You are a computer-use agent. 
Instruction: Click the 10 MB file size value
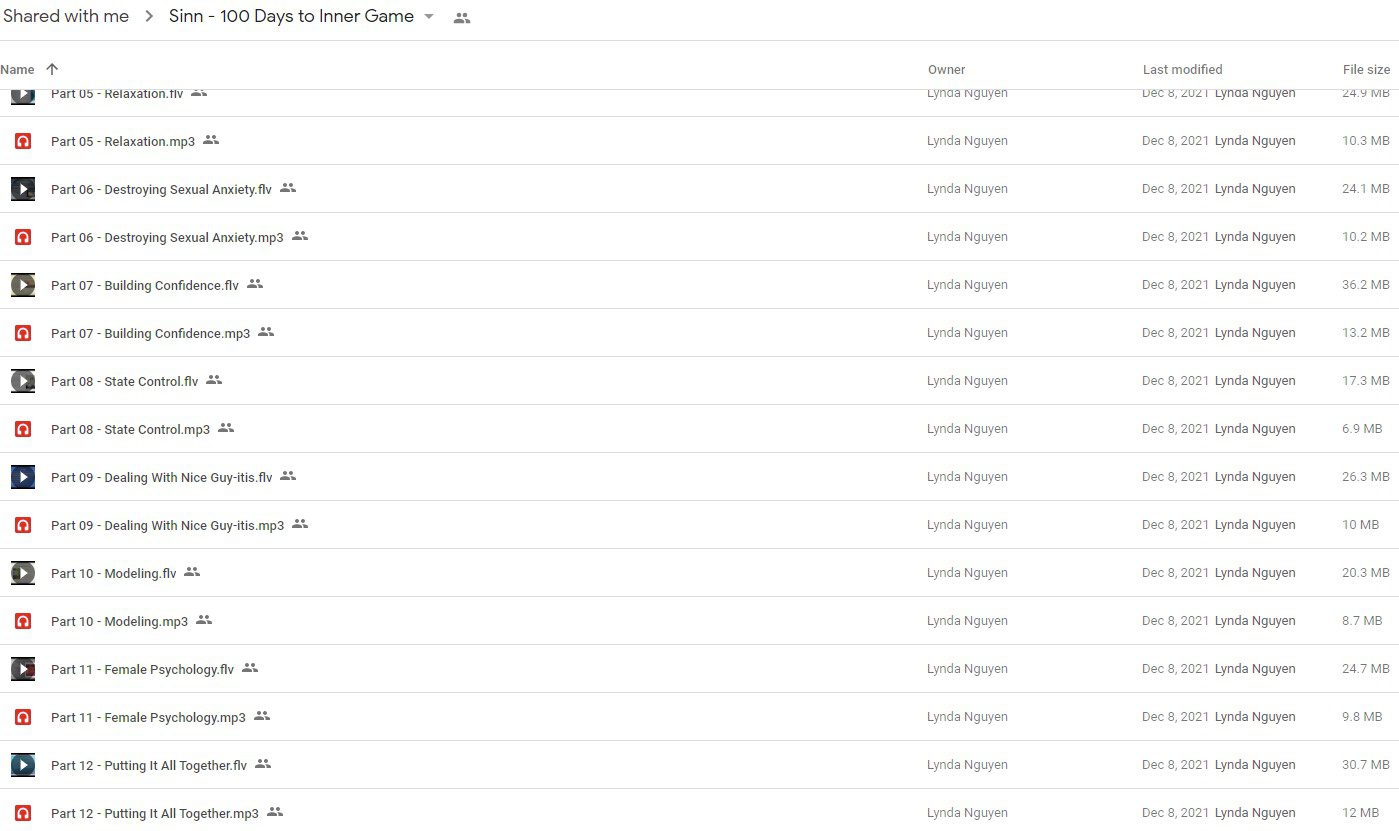(1360, 525)
